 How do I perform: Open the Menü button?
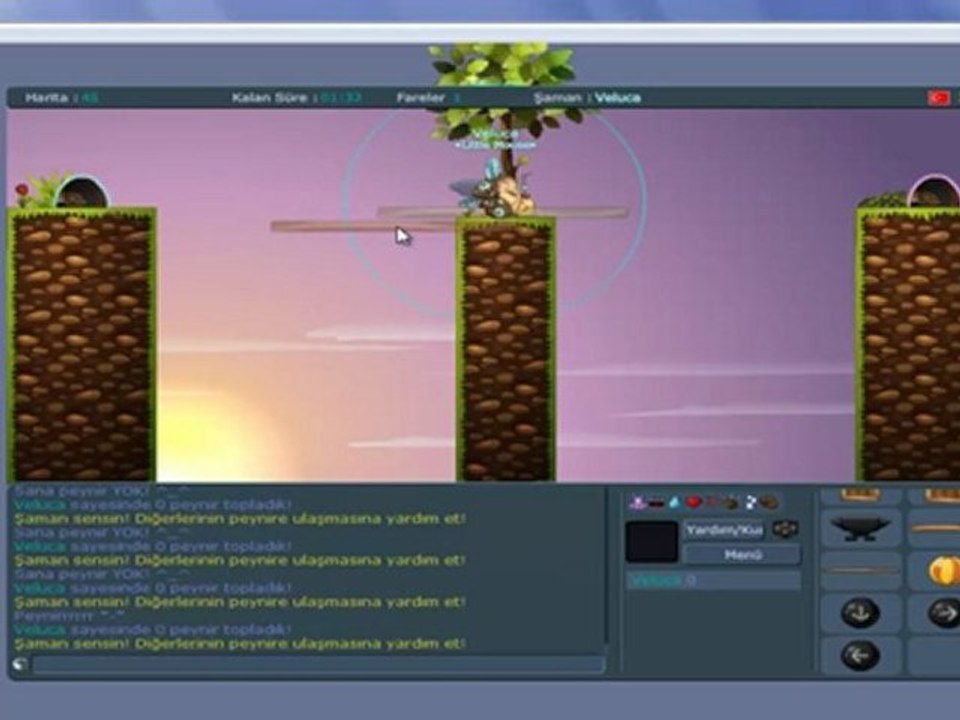pos(742,555)
